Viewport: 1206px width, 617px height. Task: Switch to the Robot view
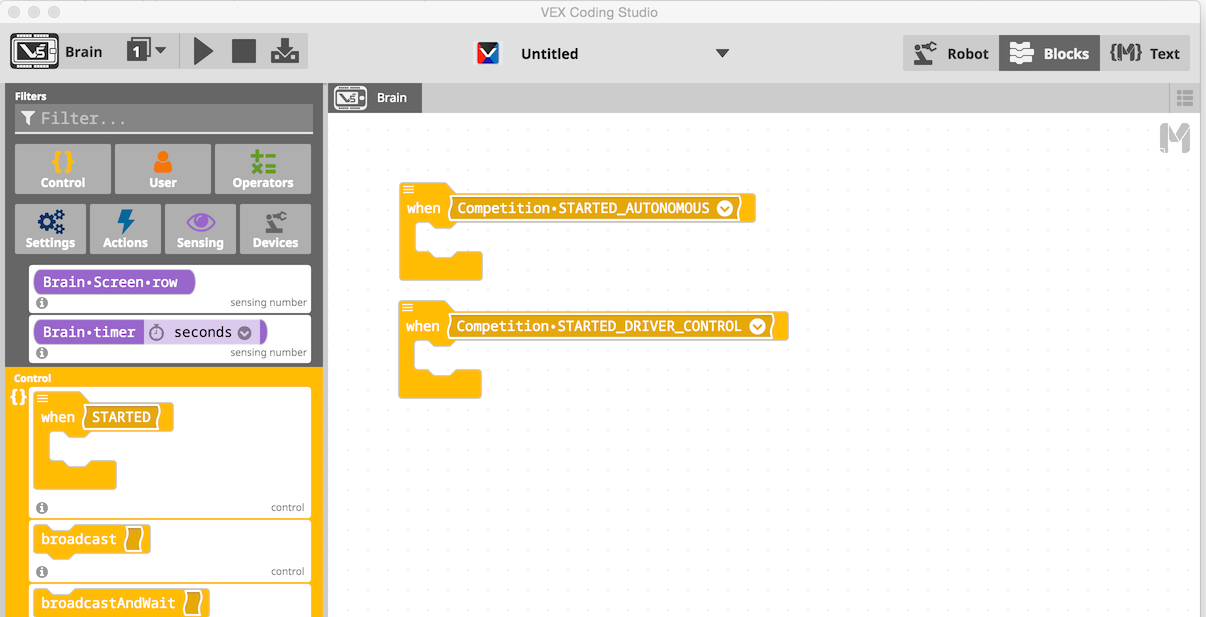pos(951,53)
